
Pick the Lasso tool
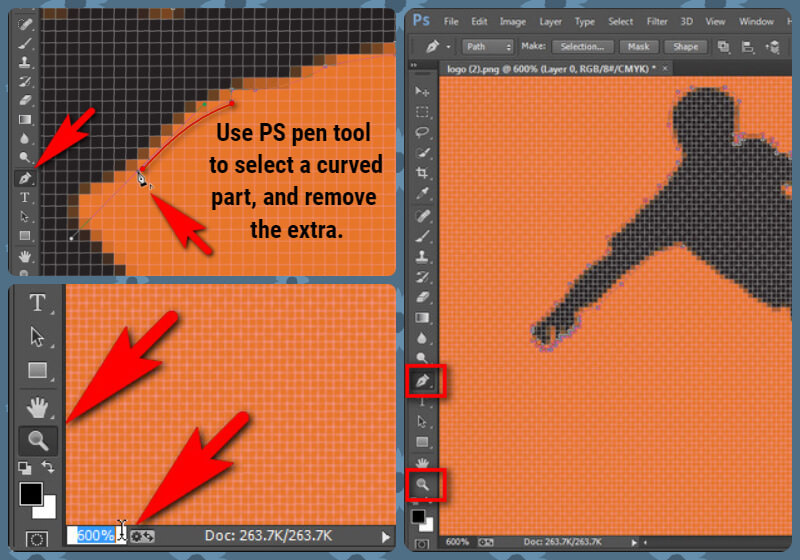point(422,132)
